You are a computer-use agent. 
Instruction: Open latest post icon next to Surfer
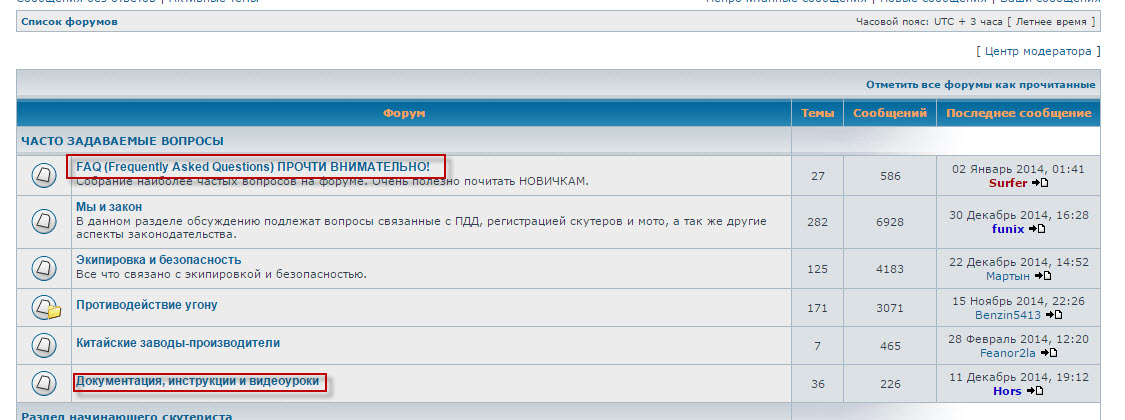coord(1040,183)
